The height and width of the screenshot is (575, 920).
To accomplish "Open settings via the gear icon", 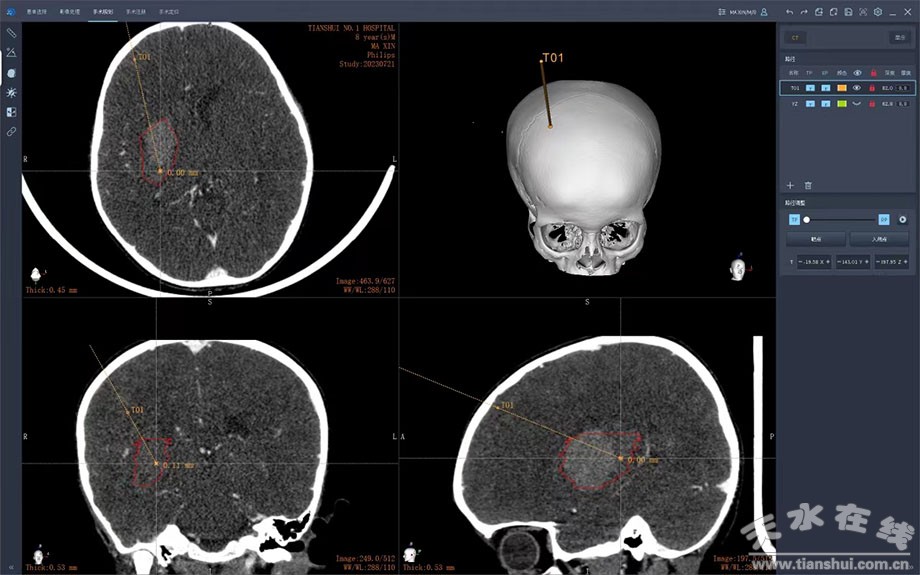I will click(877, 12).
